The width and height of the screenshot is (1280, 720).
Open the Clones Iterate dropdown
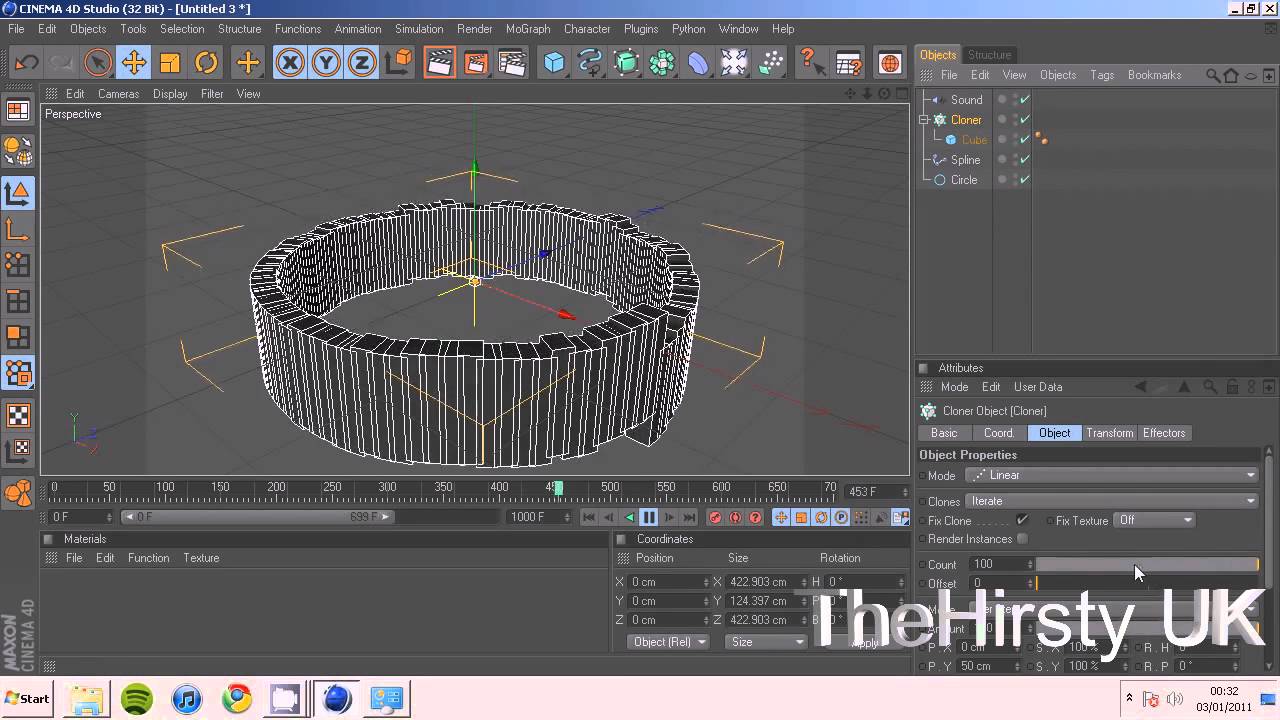tap(1111, 501)
